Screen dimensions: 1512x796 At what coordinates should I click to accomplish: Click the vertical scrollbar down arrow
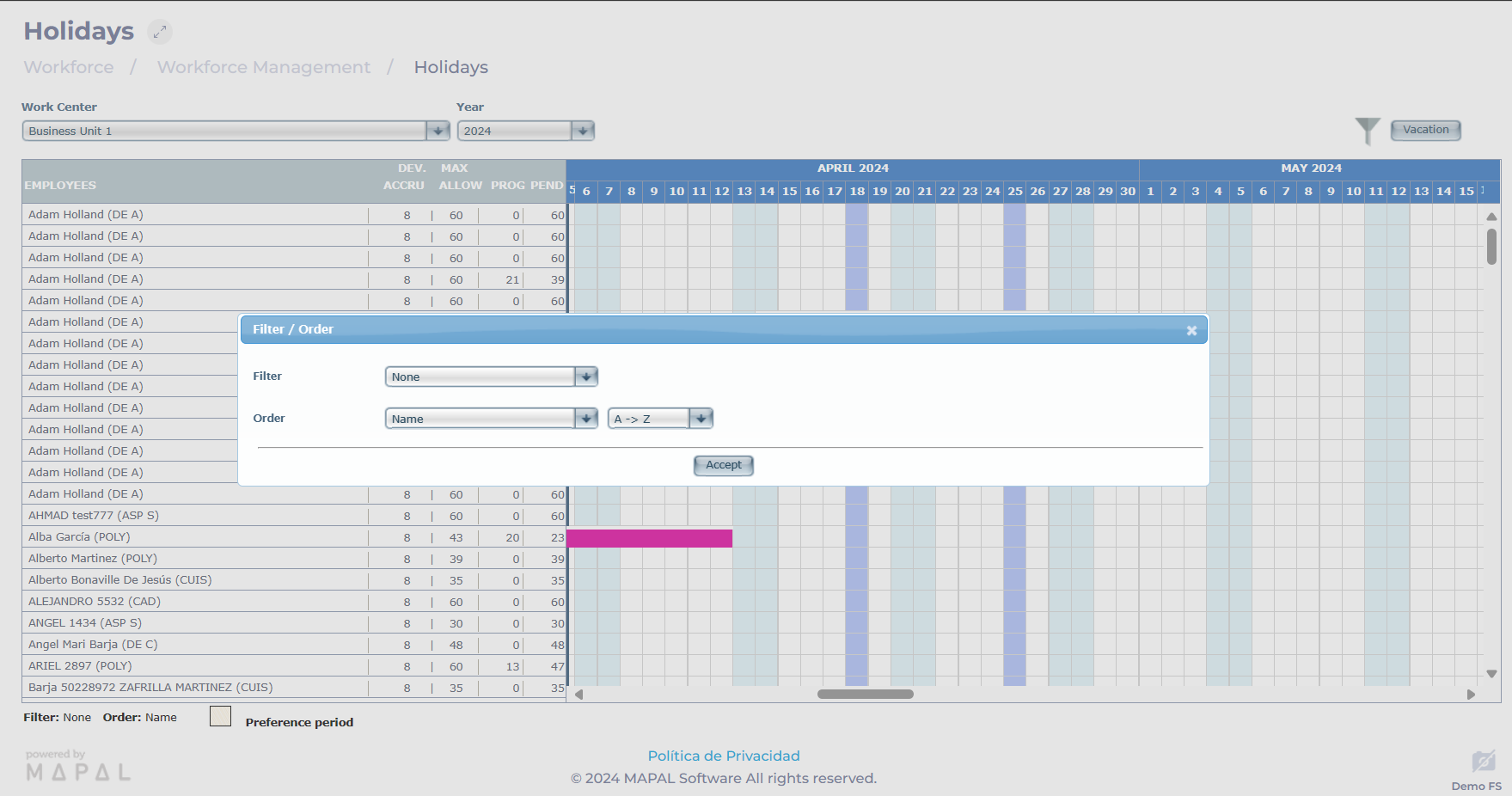[1491, 674]
